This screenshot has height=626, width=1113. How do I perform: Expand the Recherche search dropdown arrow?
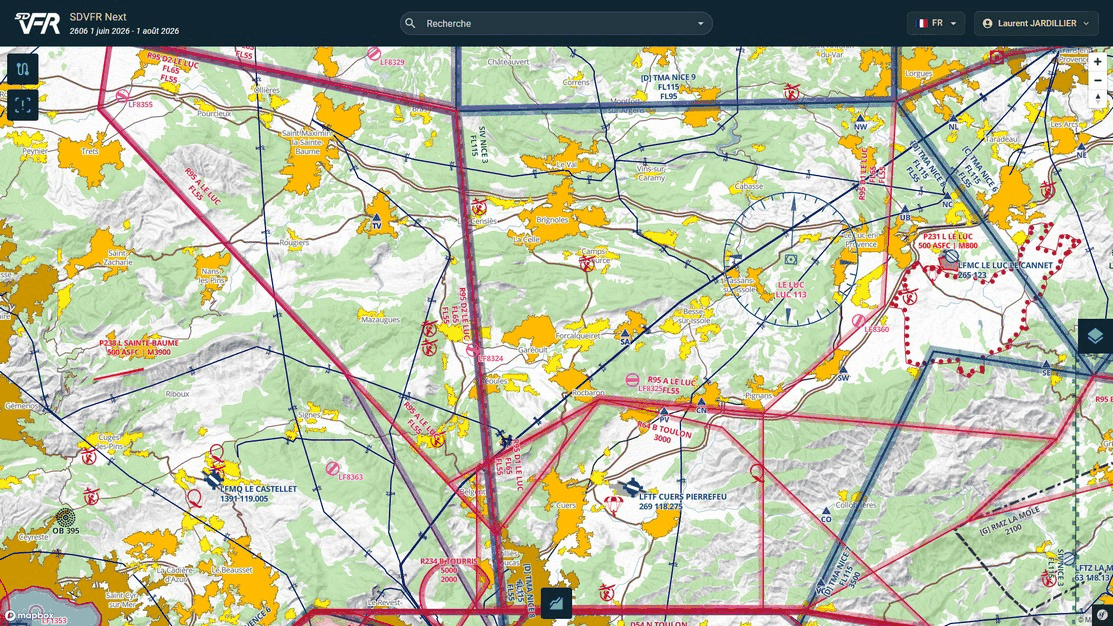(700, 23)
